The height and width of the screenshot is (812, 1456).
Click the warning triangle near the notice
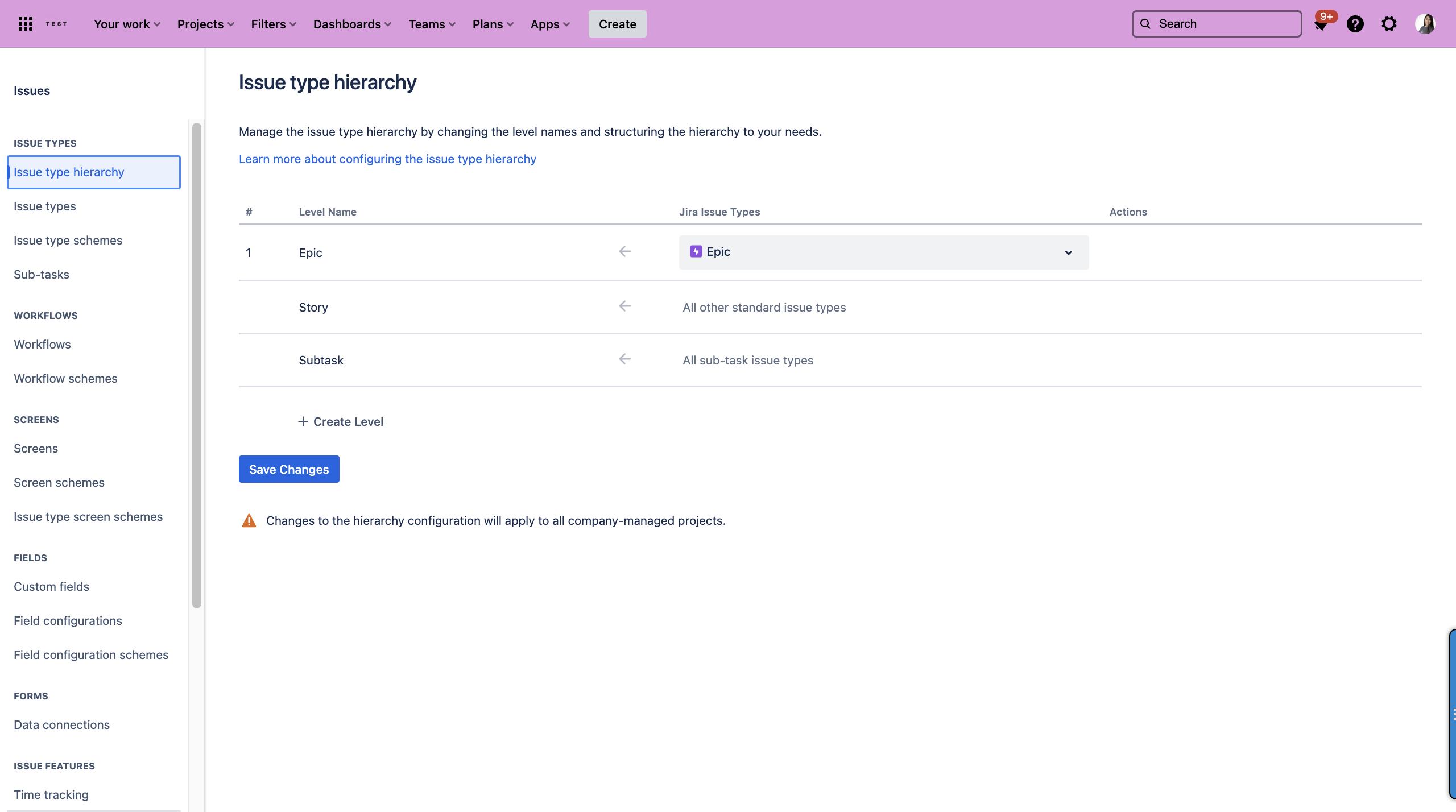point(249,520)
